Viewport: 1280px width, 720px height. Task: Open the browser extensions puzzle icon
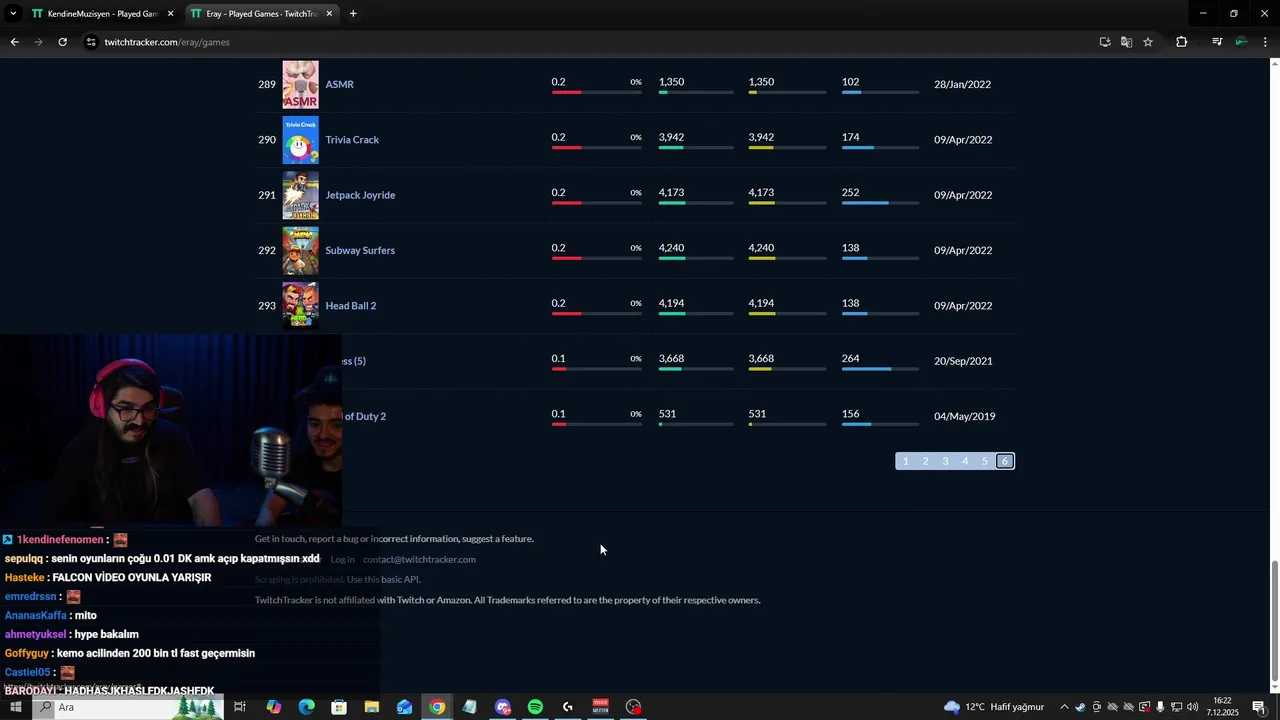pos(1181,42)
